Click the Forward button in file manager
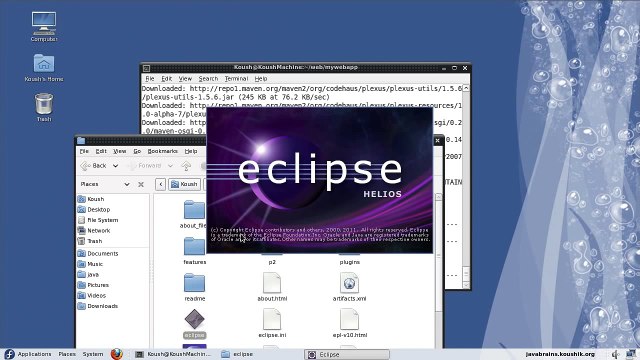Image resolution: width=640 pixels, height=360 pixels. (145, 166)
